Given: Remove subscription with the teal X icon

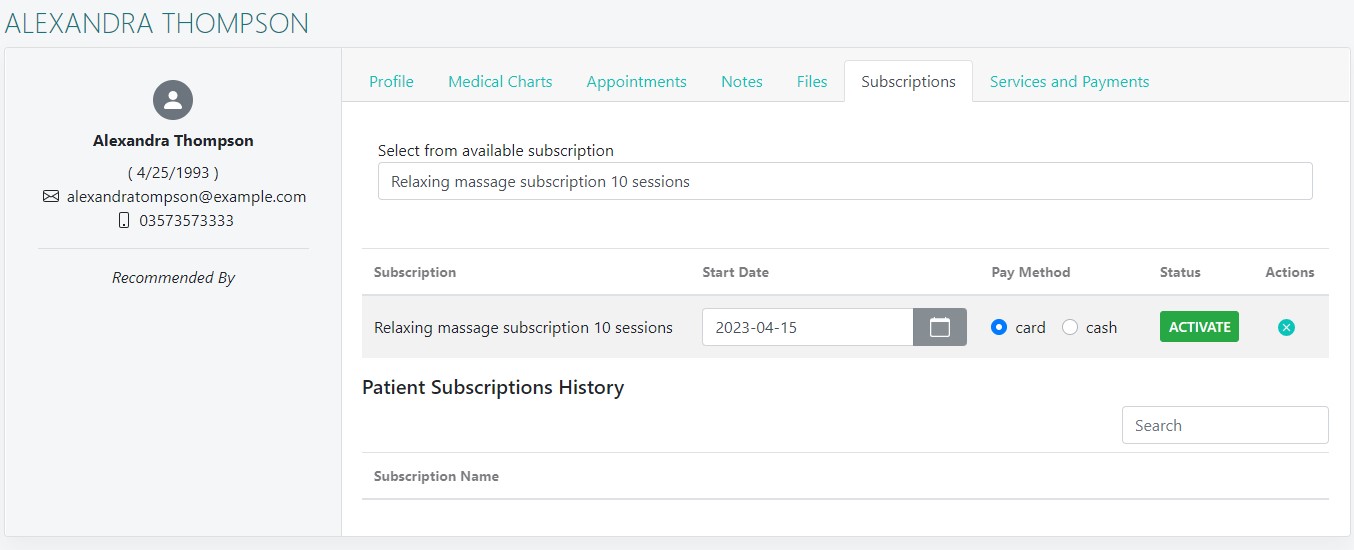Looking at the screenshot, I should pos(1286,327).
